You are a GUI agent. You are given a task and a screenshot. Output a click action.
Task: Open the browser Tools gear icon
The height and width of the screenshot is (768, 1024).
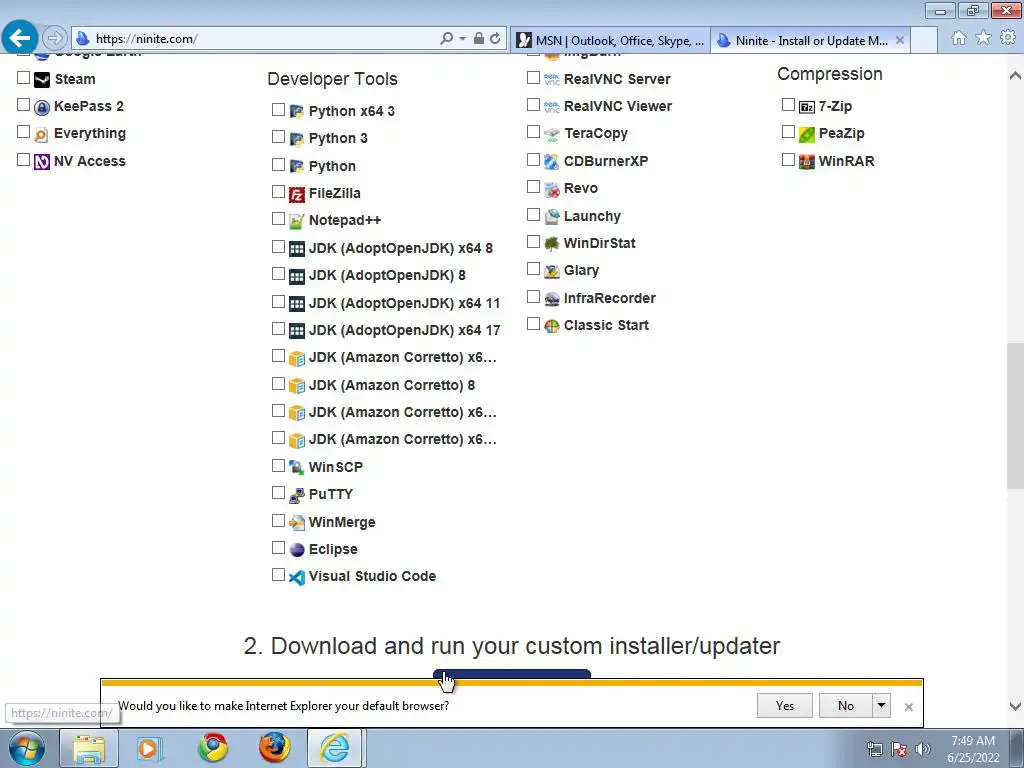tap(1008, 38)
